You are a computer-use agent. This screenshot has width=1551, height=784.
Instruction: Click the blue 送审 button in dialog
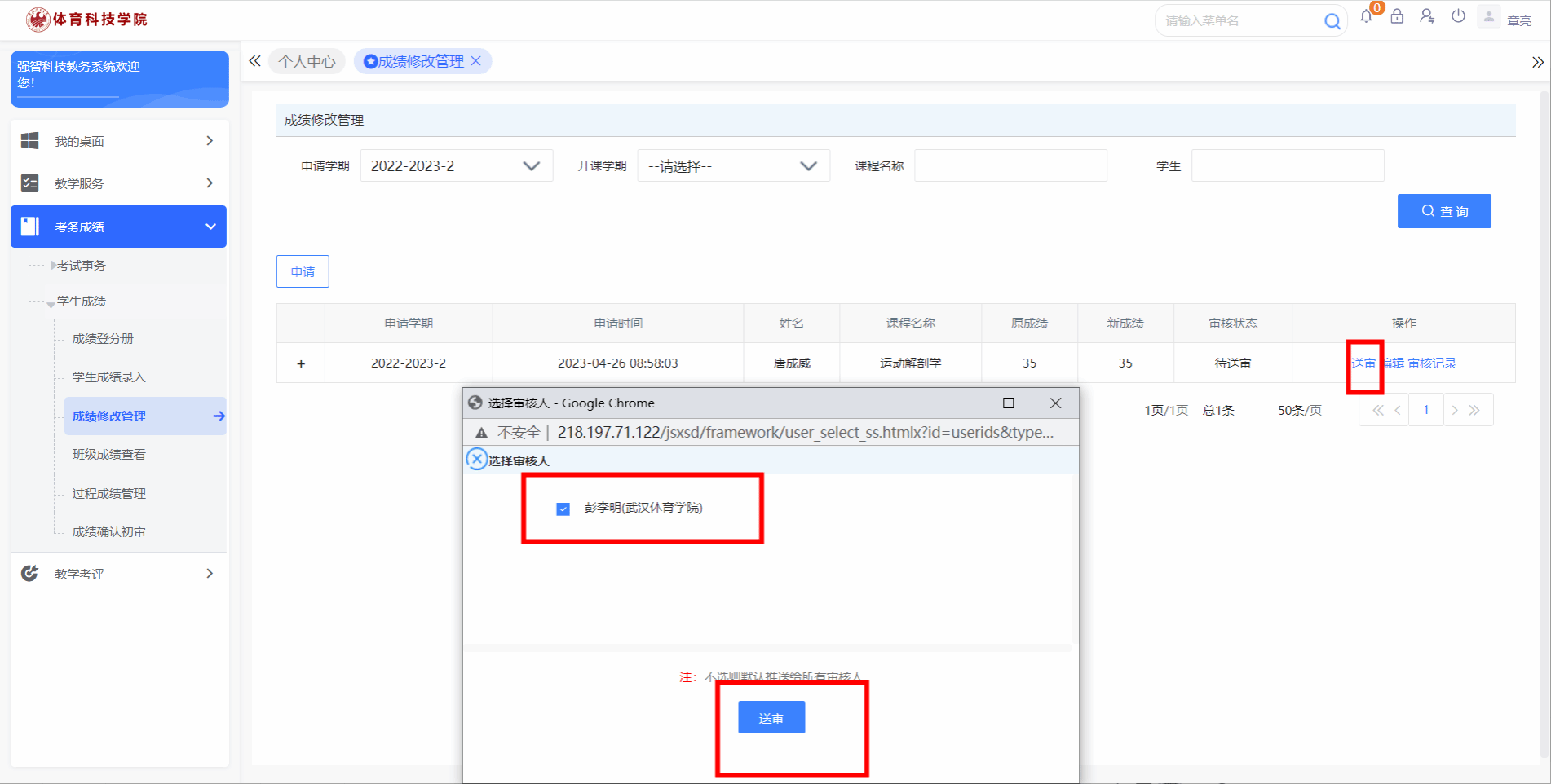tap(771, 717)
